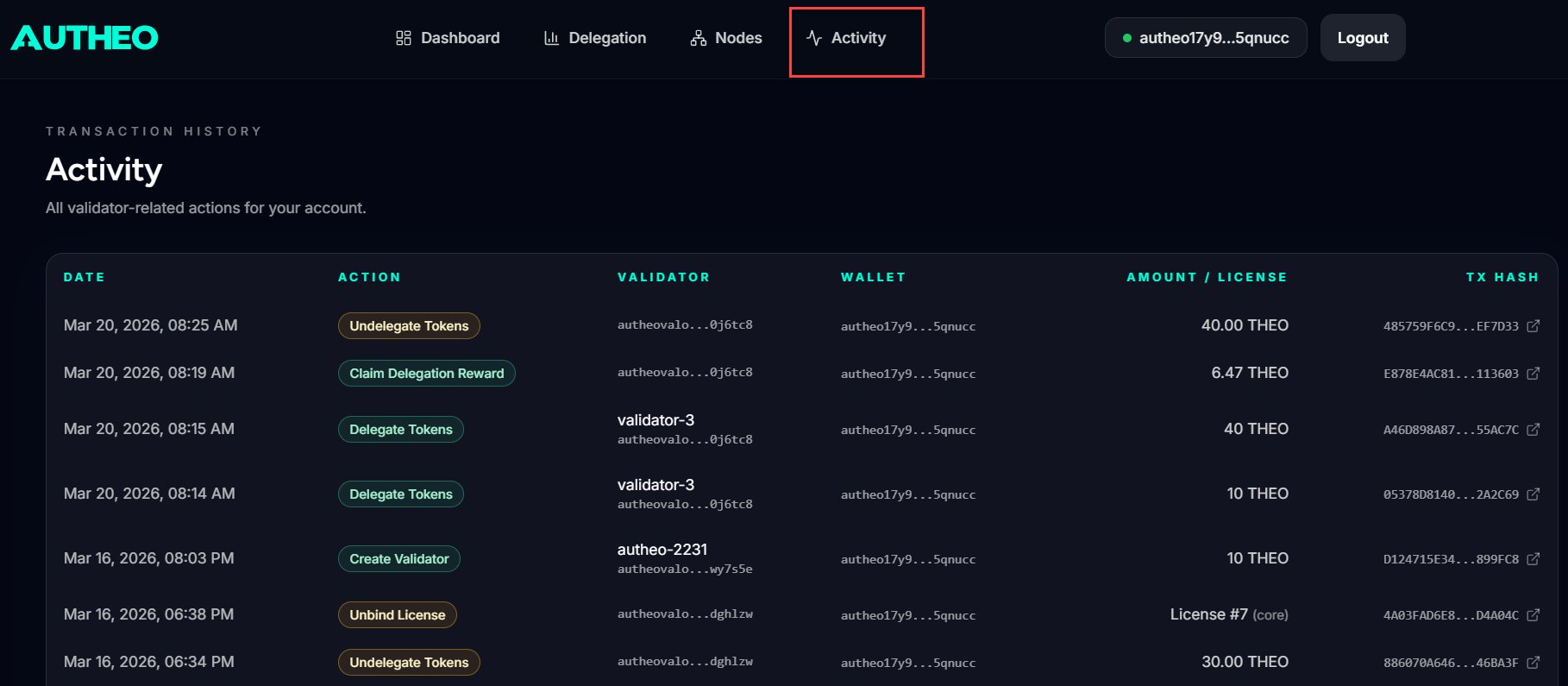Click the 40.00 THEO amount

pos(1245,325)
